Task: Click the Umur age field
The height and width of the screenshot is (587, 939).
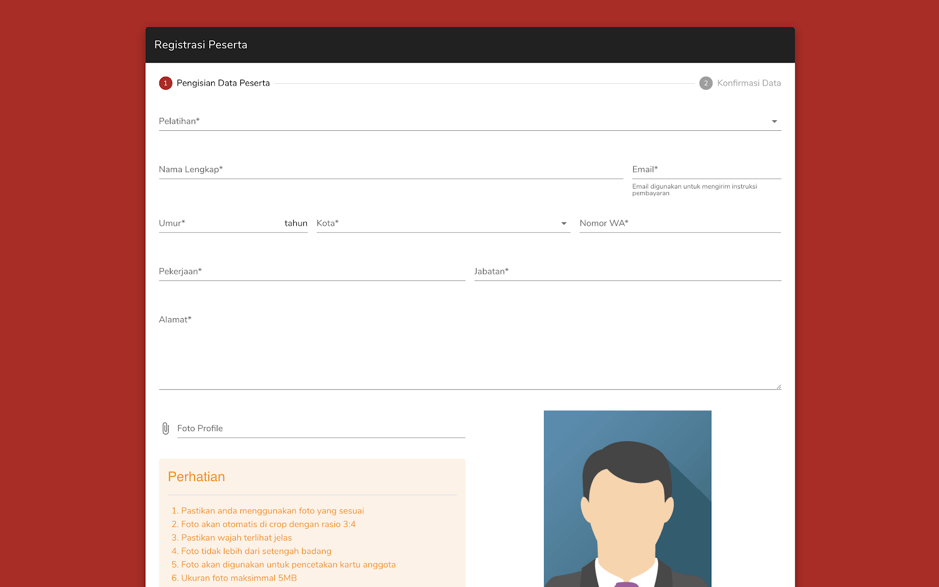Action: point(219,224)
